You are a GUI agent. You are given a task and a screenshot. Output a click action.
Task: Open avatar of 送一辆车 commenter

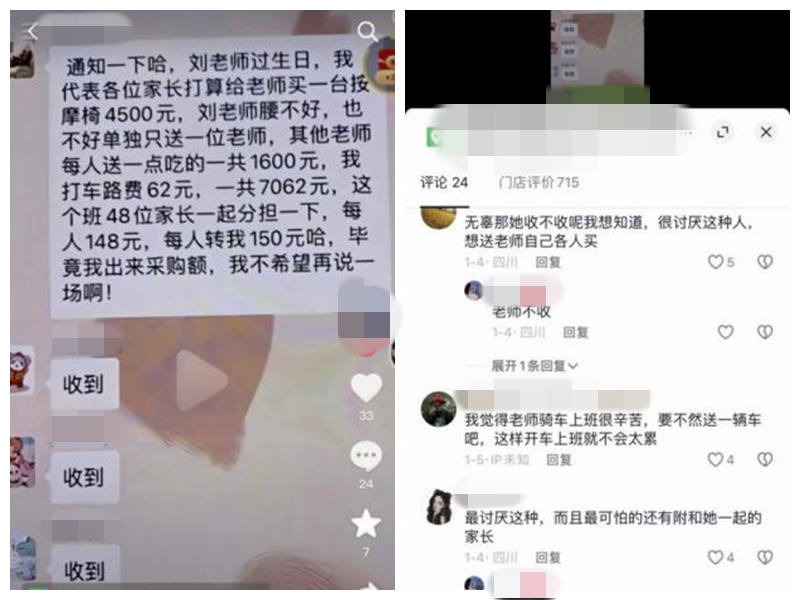click(438, 409)
